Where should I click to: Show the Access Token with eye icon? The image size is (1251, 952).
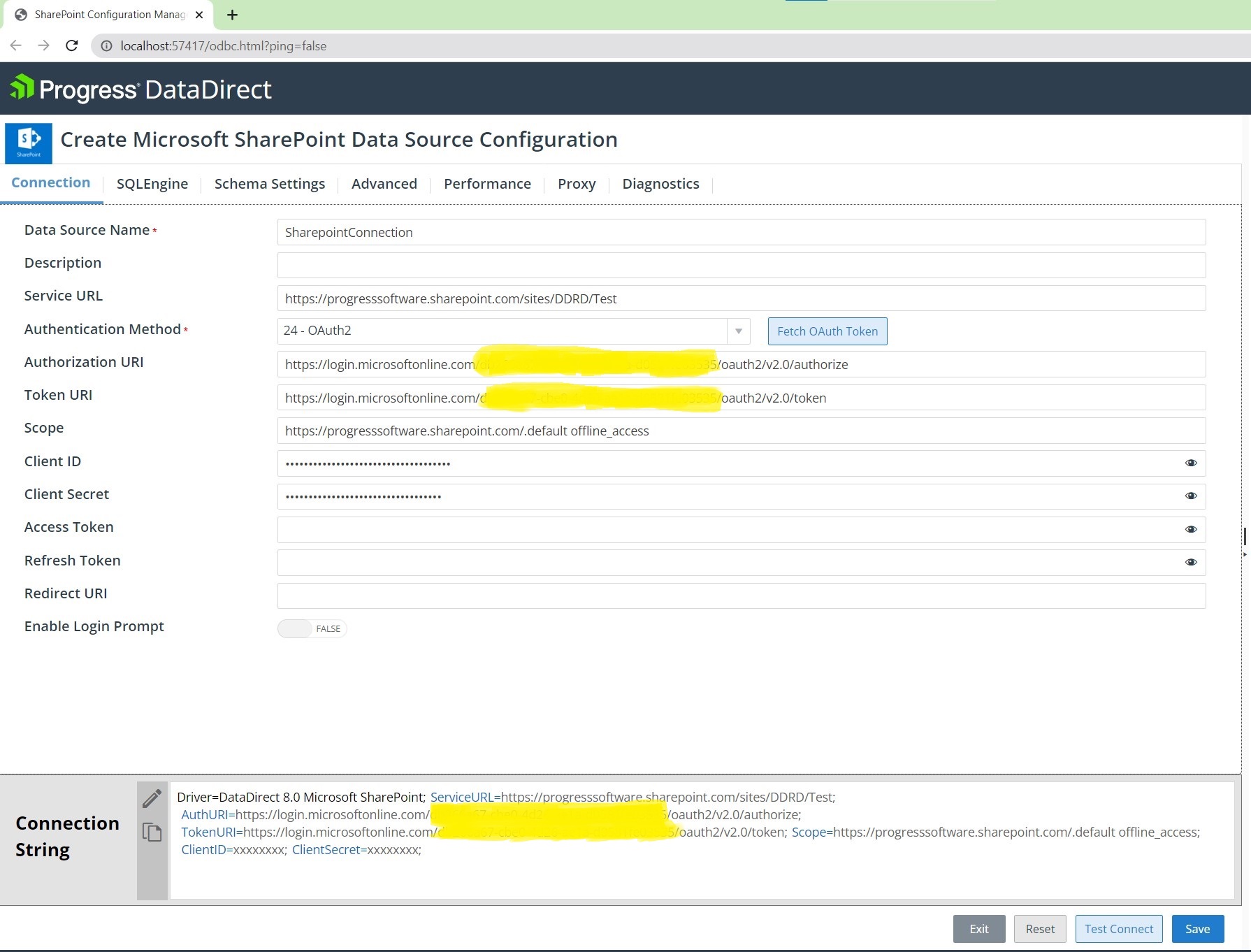click(1191, 529)
